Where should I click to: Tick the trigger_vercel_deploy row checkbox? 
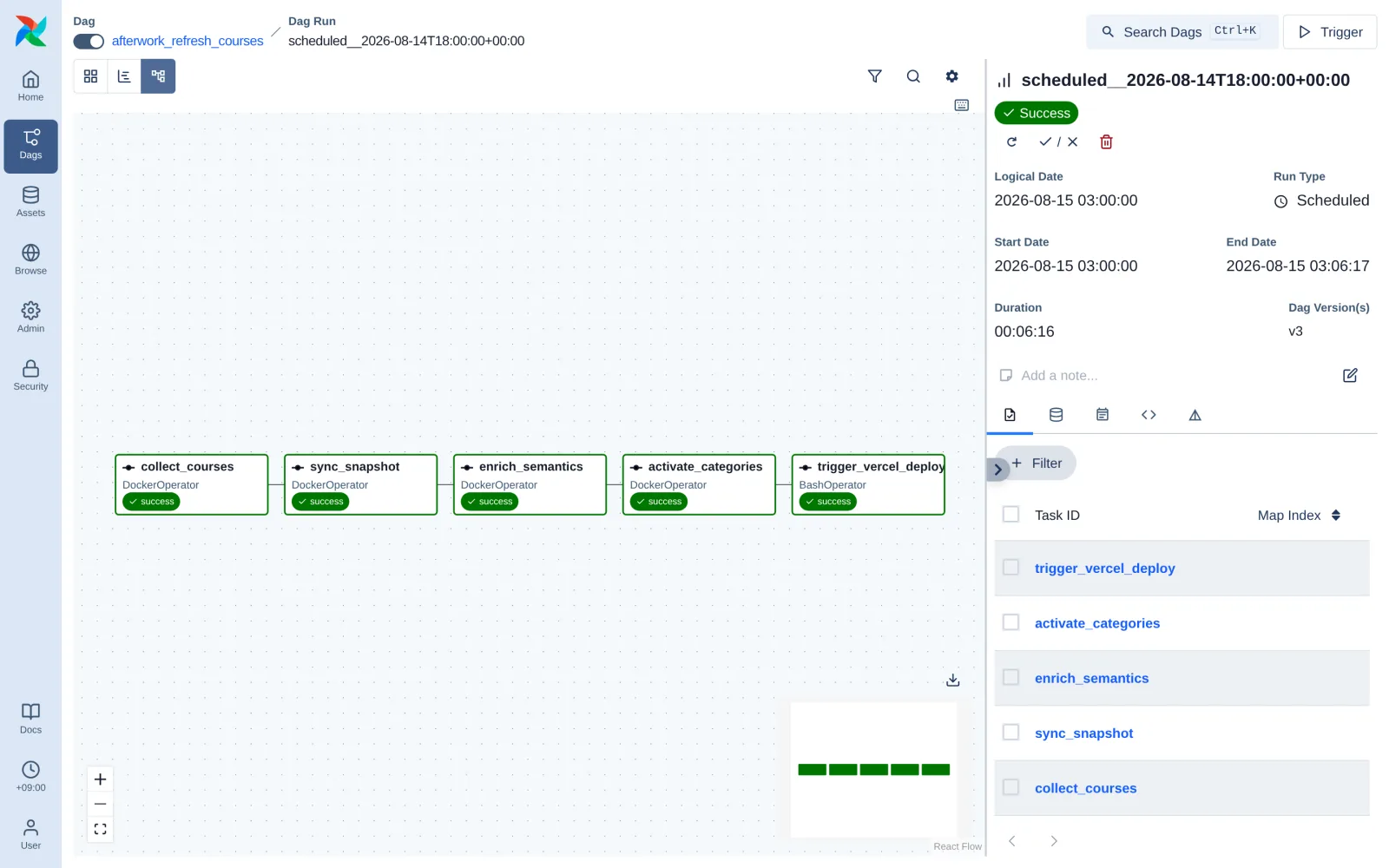pos(1010,567)
